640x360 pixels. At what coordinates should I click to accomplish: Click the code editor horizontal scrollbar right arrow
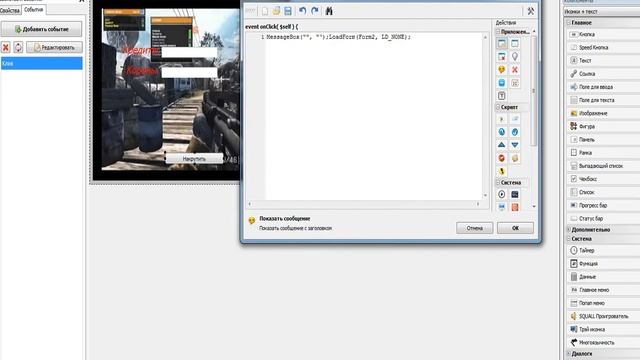(478, 204)
